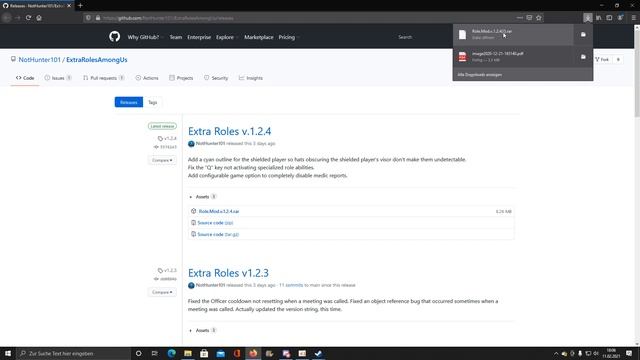Switch to the Actions tab
This screenshot has width=640, height=360.
tap(147, 78)
